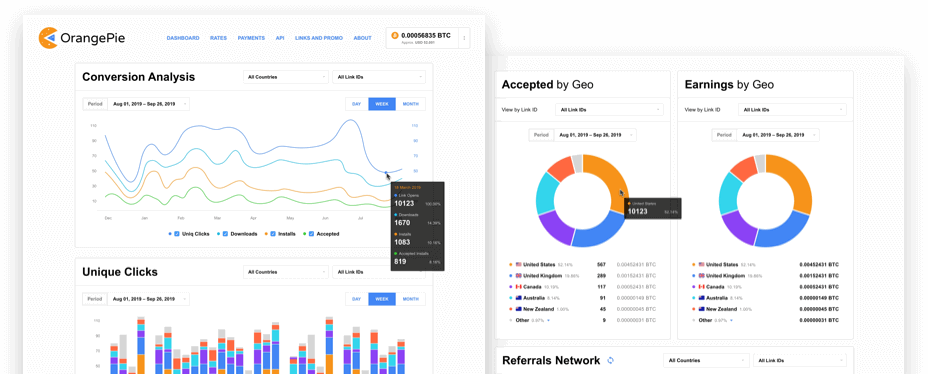Click the Canada flag in Earnings list
Image resolution: width=928 pixels, height=374 pixels.
701,287
